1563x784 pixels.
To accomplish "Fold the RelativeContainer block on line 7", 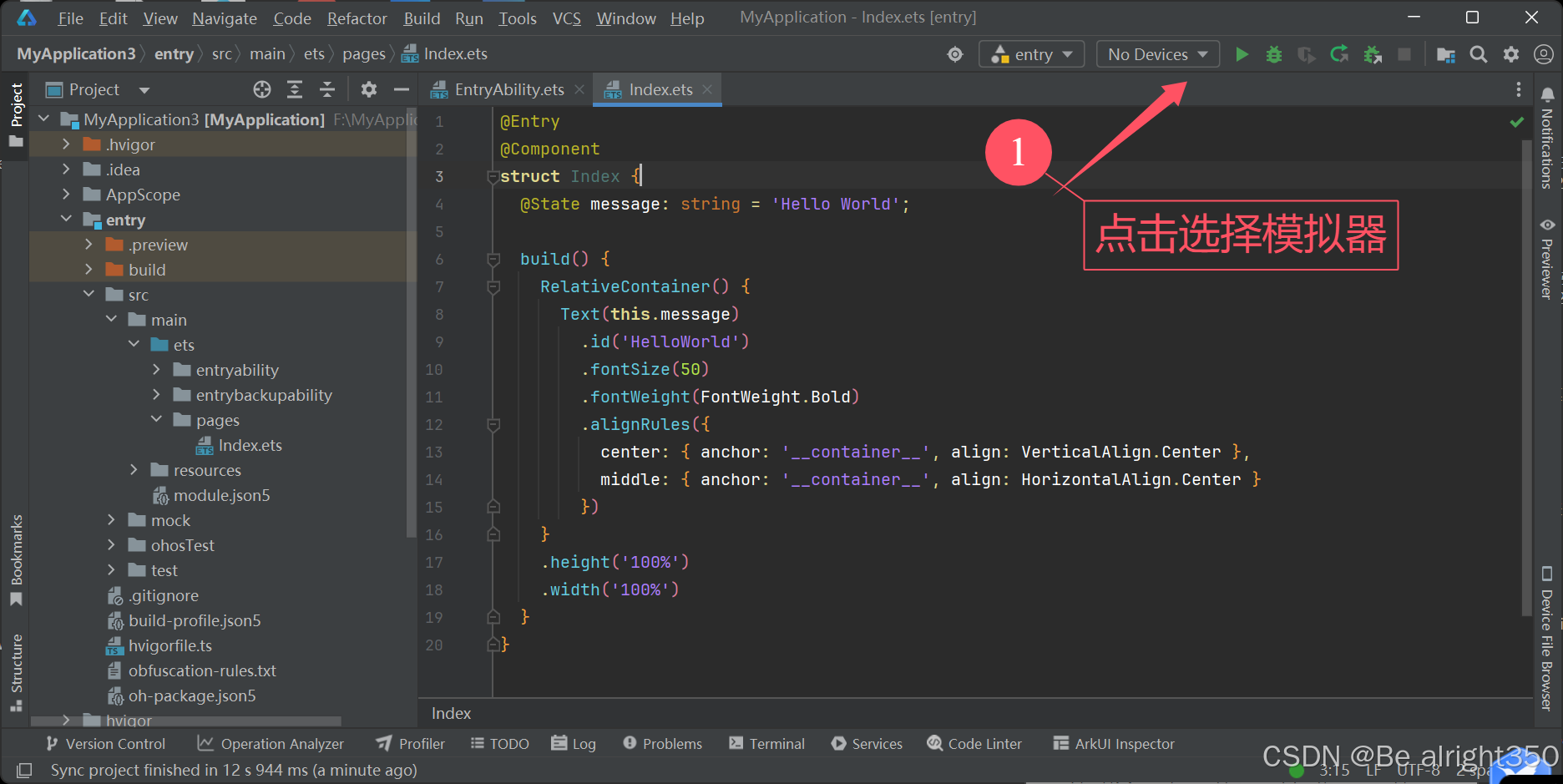I will [493, 286].
